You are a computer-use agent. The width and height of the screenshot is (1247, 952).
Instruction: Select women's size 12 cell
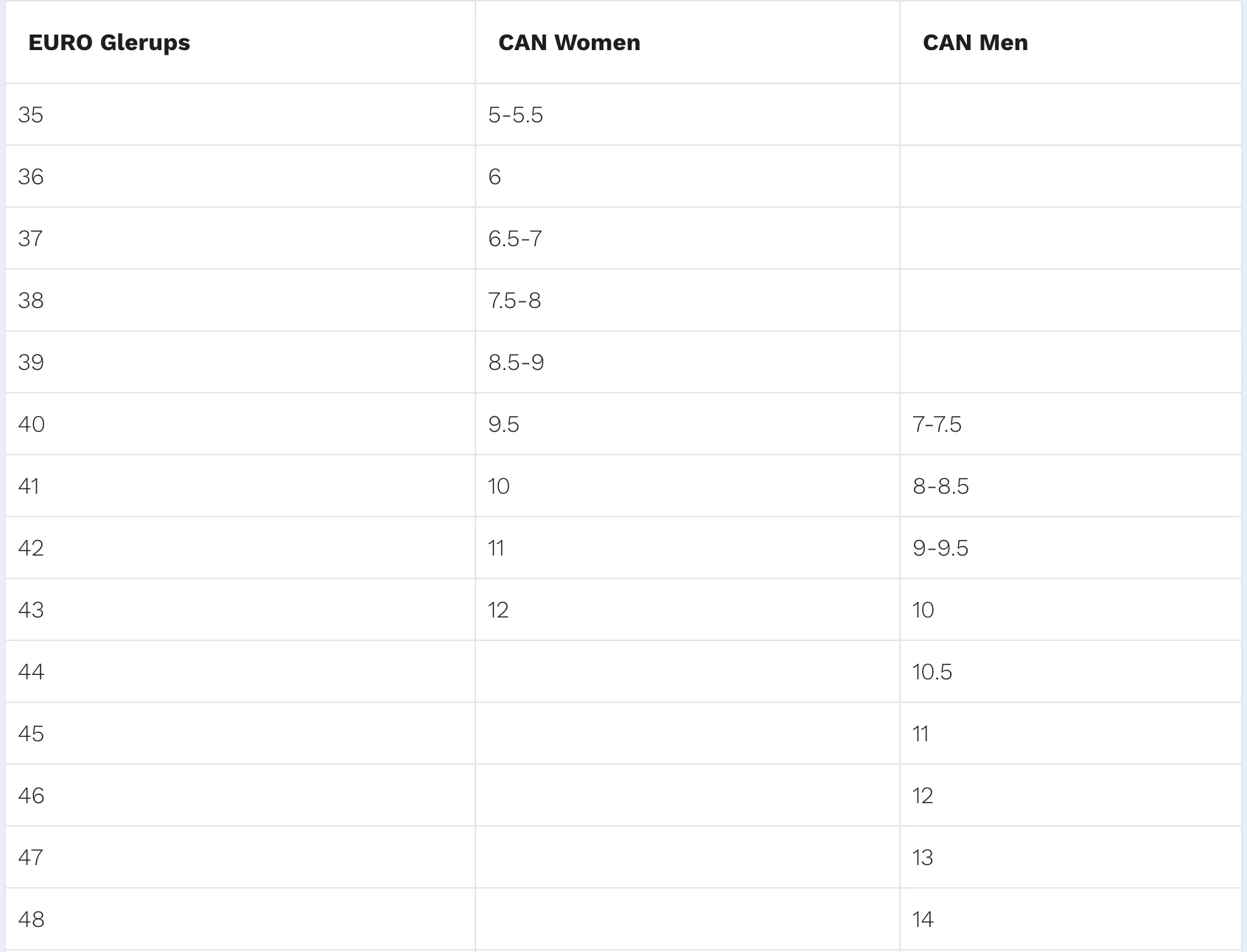688,610
